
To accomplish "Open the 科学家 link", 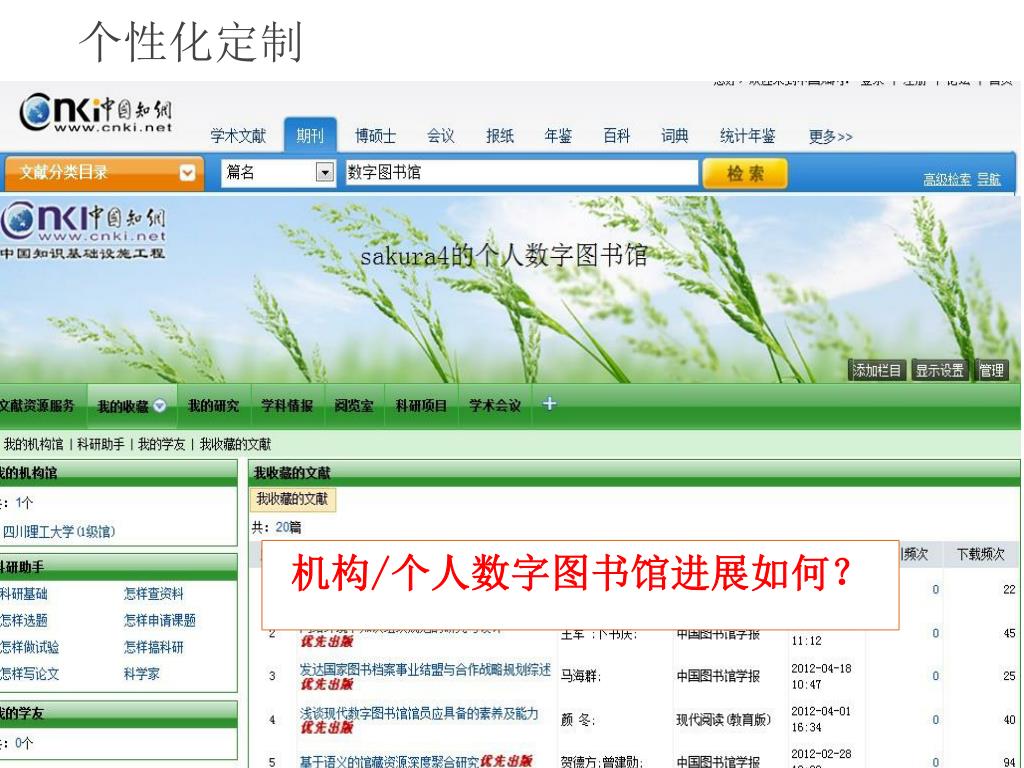I will (142, 673).
